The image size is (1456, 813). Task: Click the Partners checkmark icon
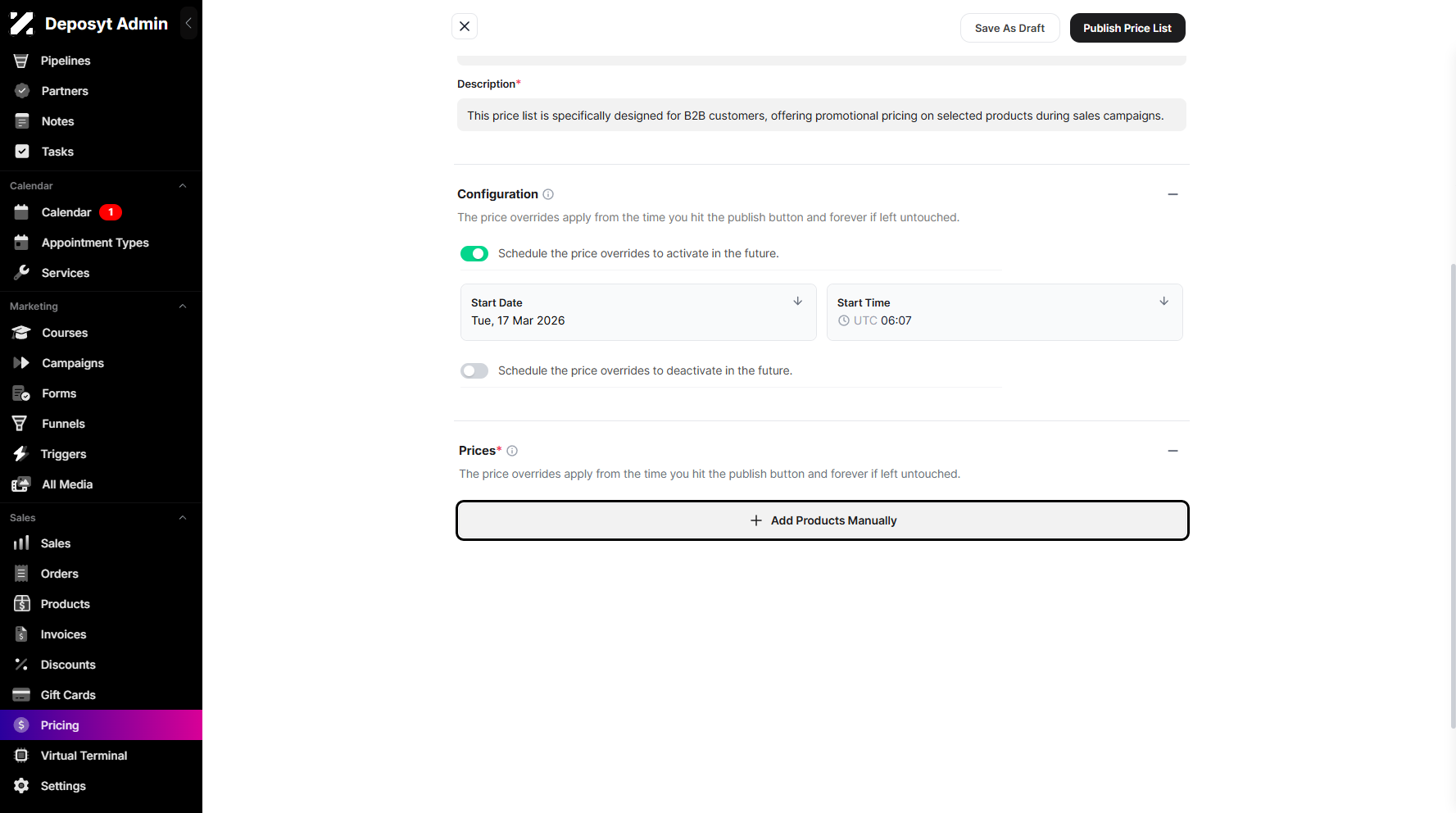pos(22,91)
